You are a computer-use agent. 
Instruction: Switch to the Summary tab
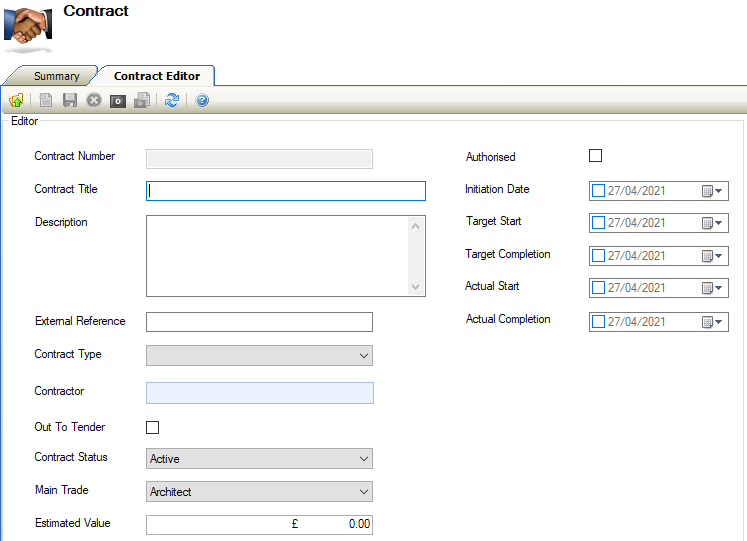tap(56, 76)
